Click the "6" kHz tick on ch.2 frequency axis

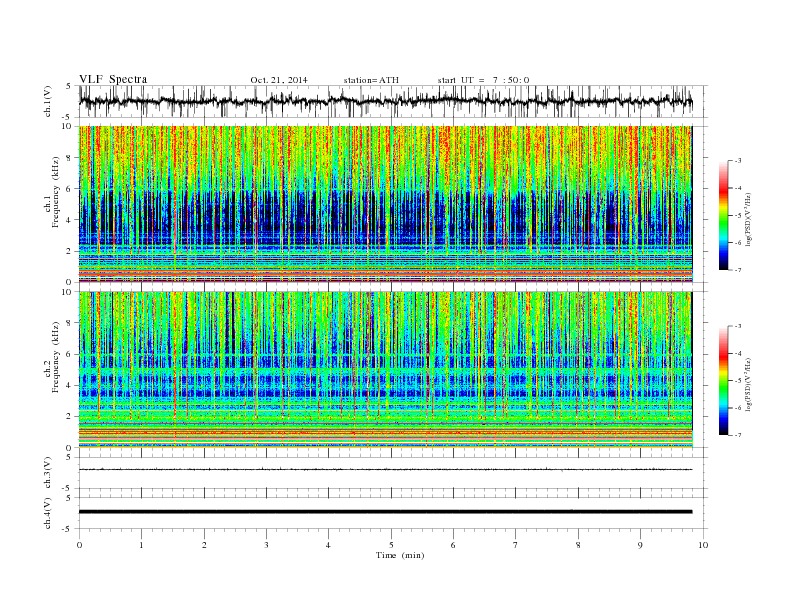(71, 354)
